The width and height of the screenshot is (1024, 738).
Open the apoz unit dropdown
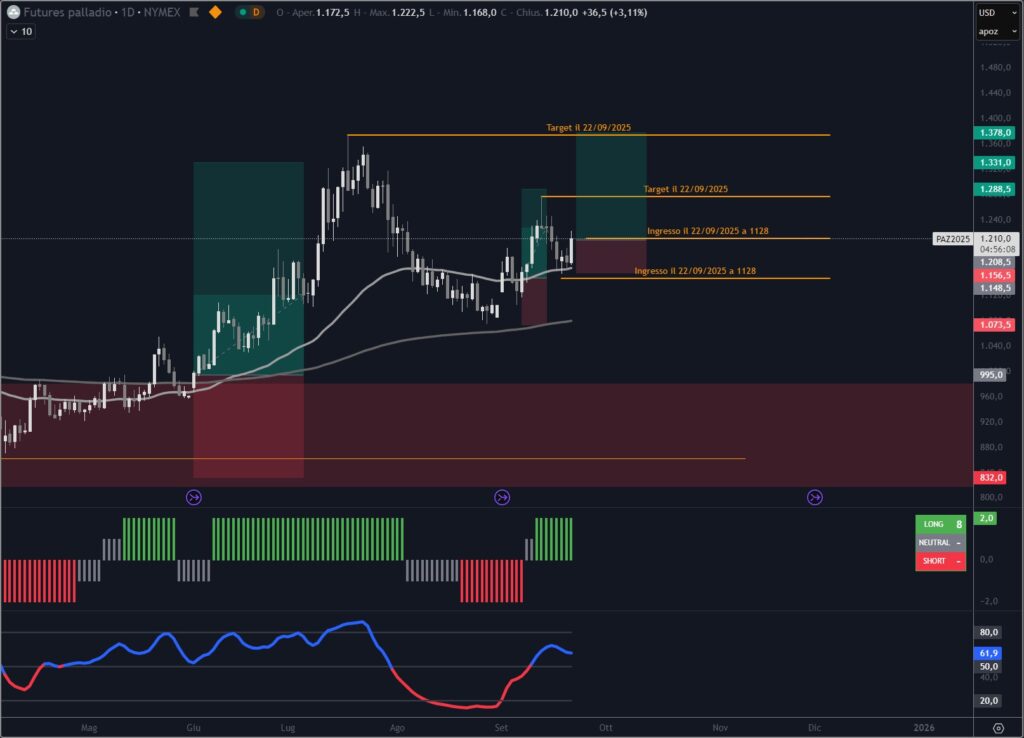(988, 31)
